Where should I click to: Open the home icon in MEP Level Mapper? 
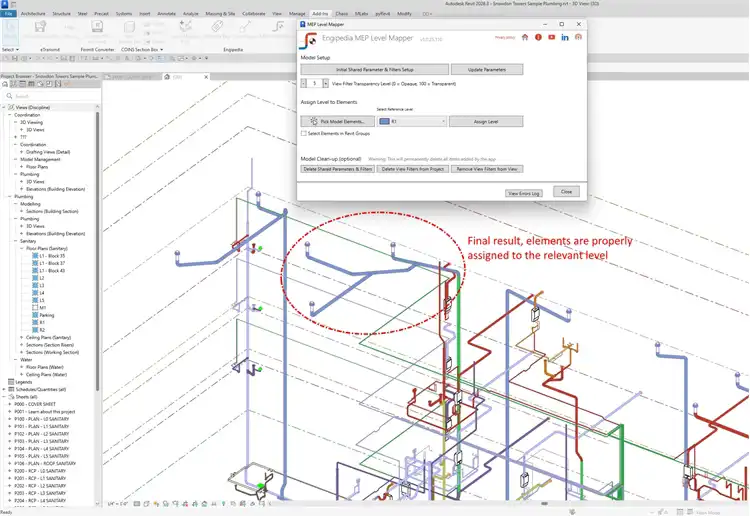tap(525, 37)
